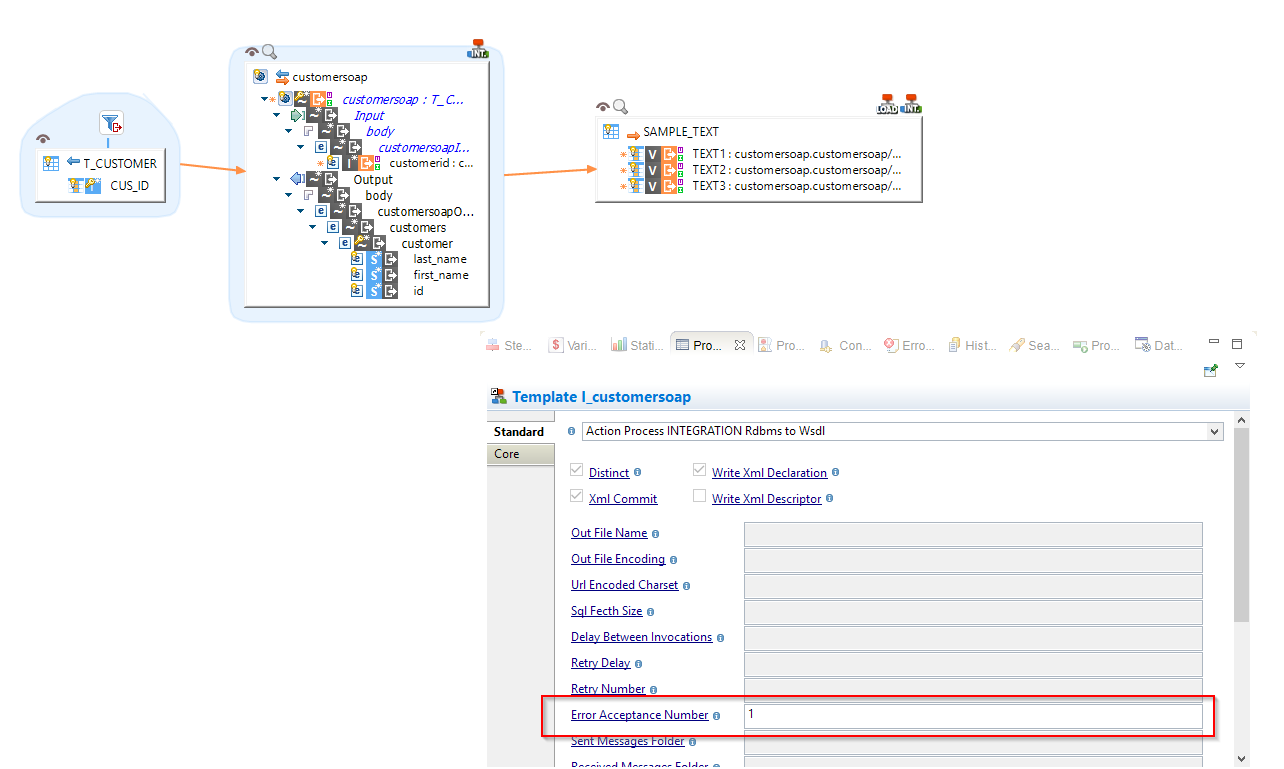The width and height of the screenshot is (1284, 769).
Task: Click the LOAD tag icon on SAMPLE_TEXT box
Action: 887,103
